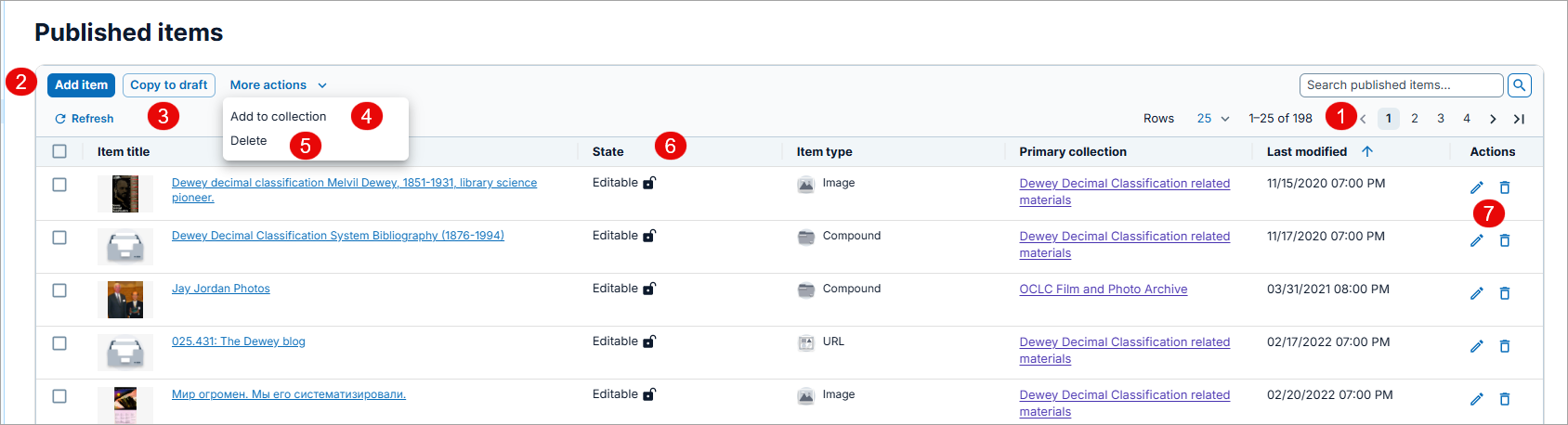1568x425 pixels.
Task: Click the search magnifier button
Action: (x=1520, y=85)
